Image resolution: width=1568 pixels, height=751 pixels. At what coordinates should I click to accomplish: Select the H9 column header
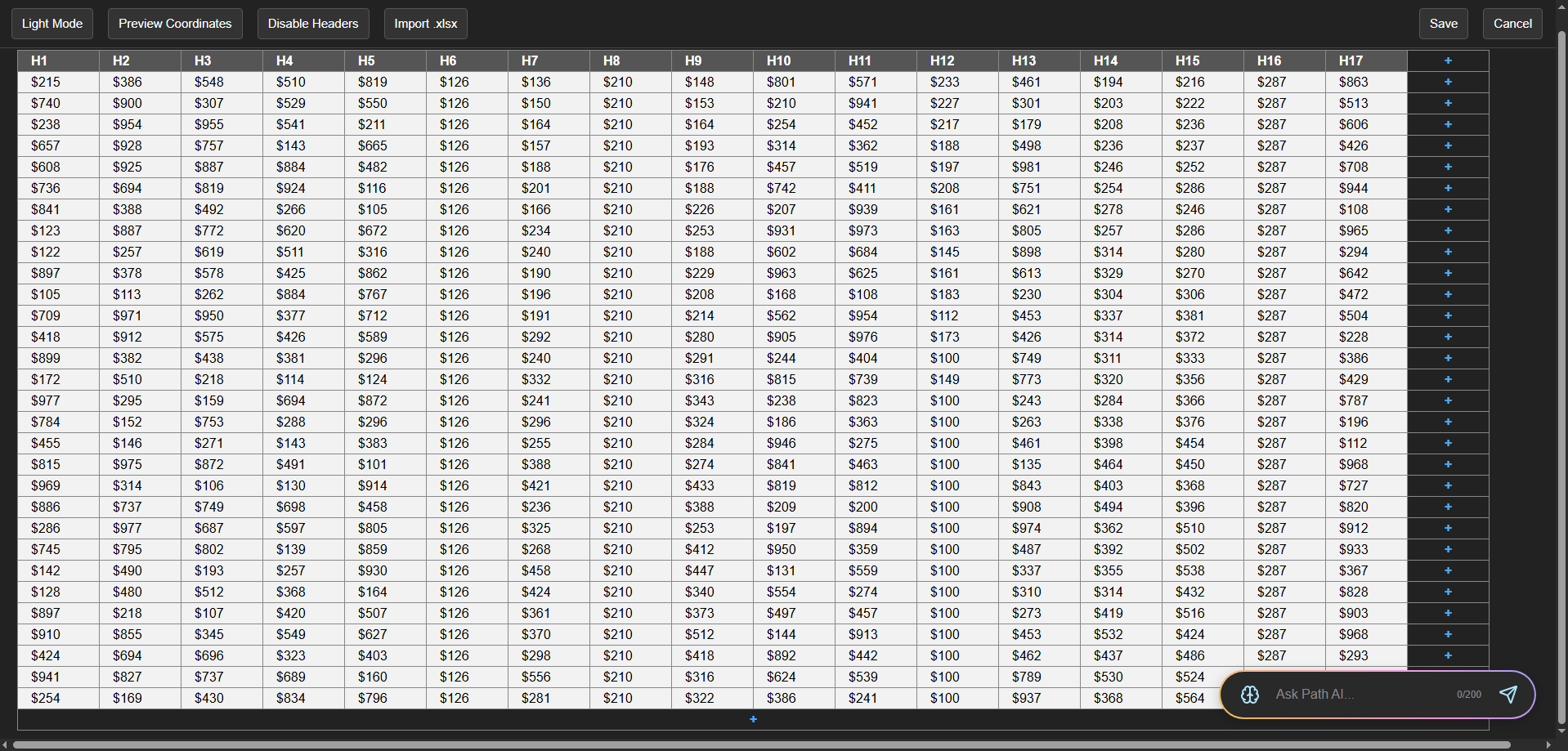tap(713, 60)
